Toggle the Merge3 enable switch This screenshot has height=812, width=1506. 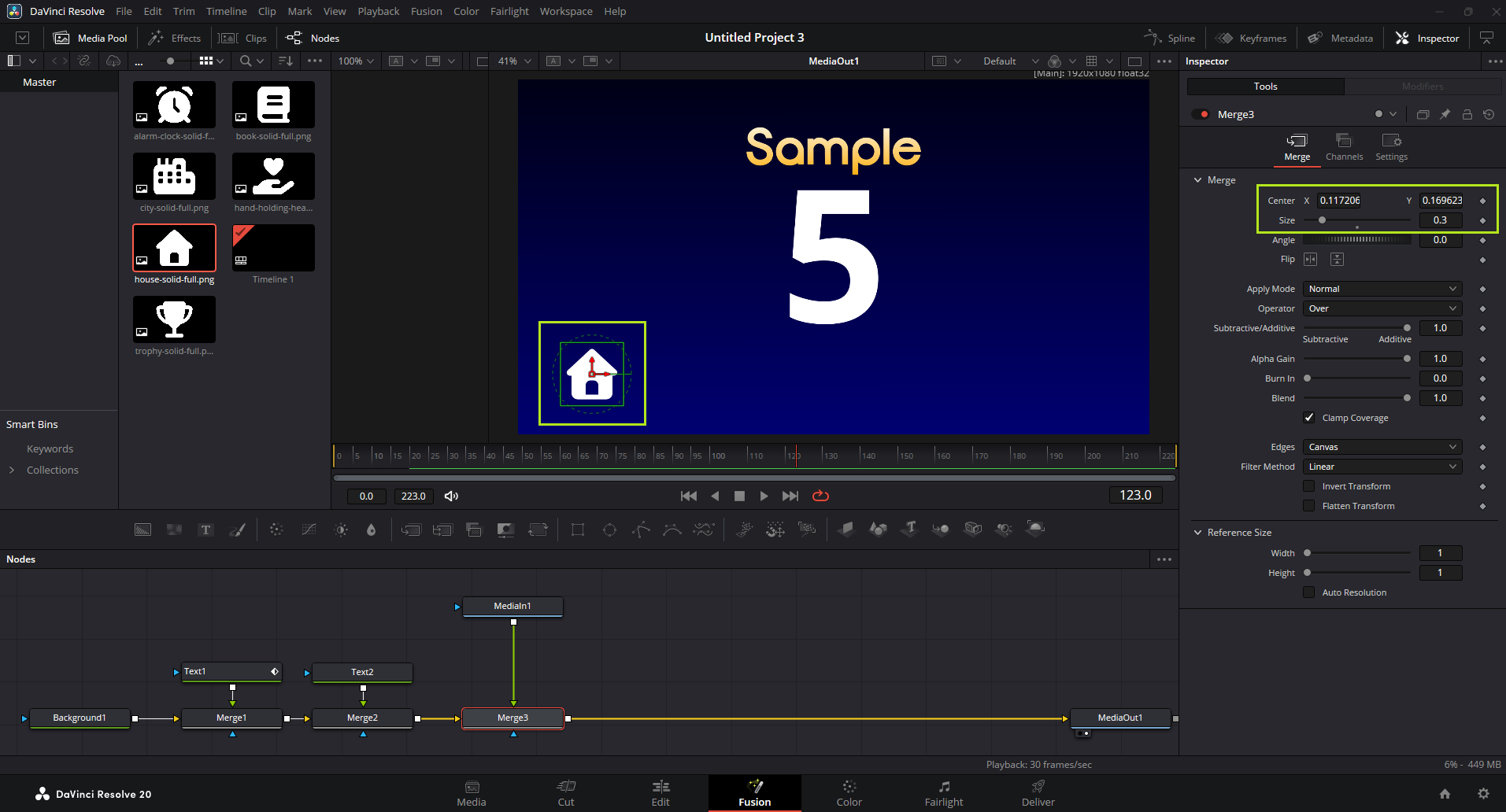(1201, 114)
